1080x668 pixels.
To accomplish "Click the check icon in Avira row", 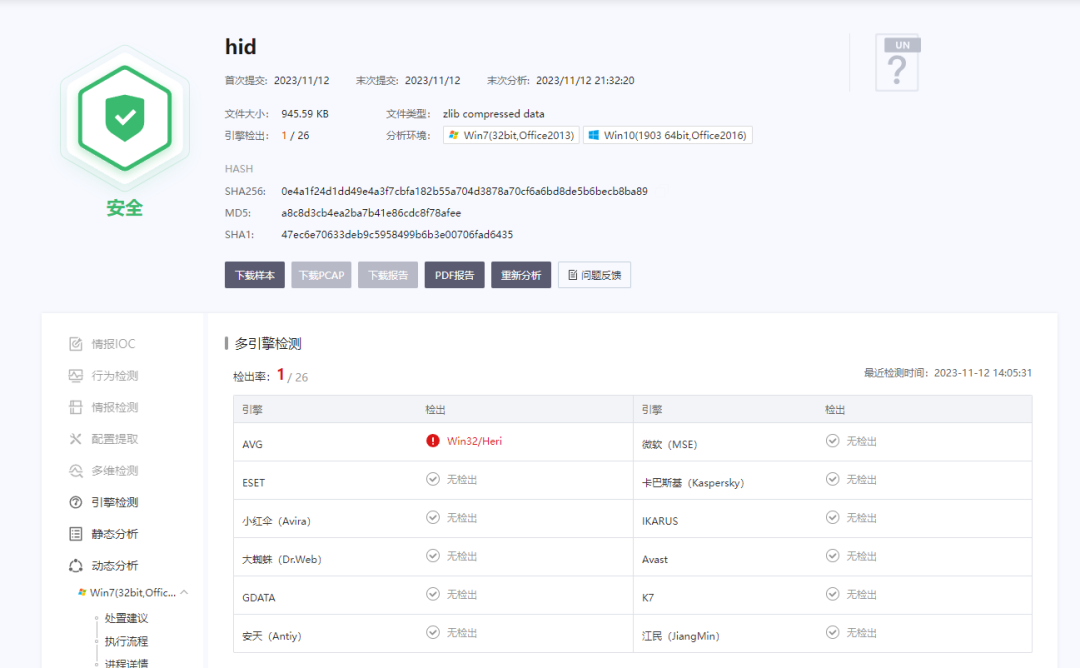I will point(433,517).
